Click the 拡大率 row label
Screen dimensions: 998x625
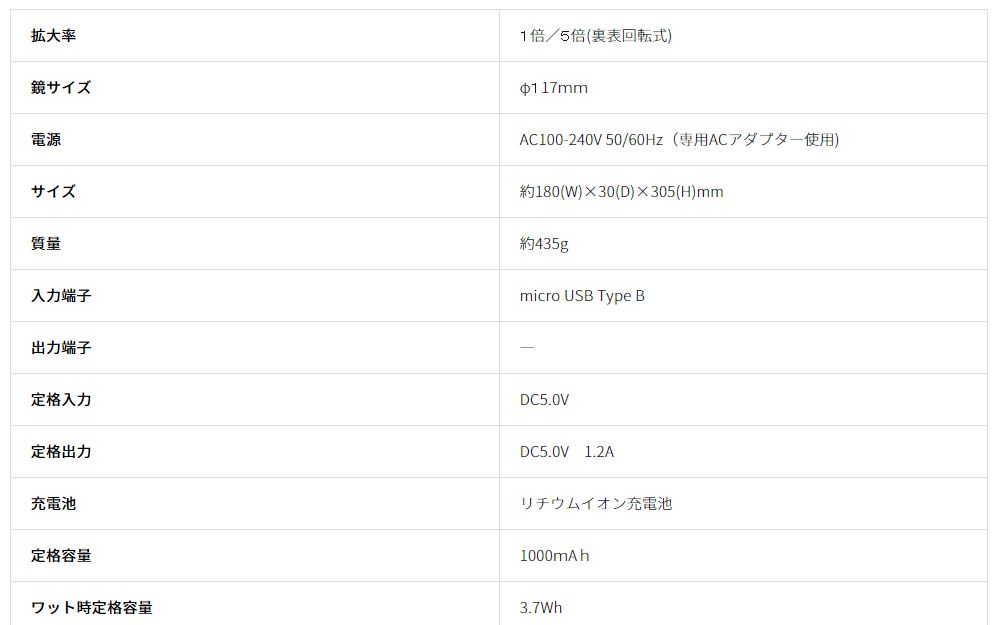pos(53,36)
